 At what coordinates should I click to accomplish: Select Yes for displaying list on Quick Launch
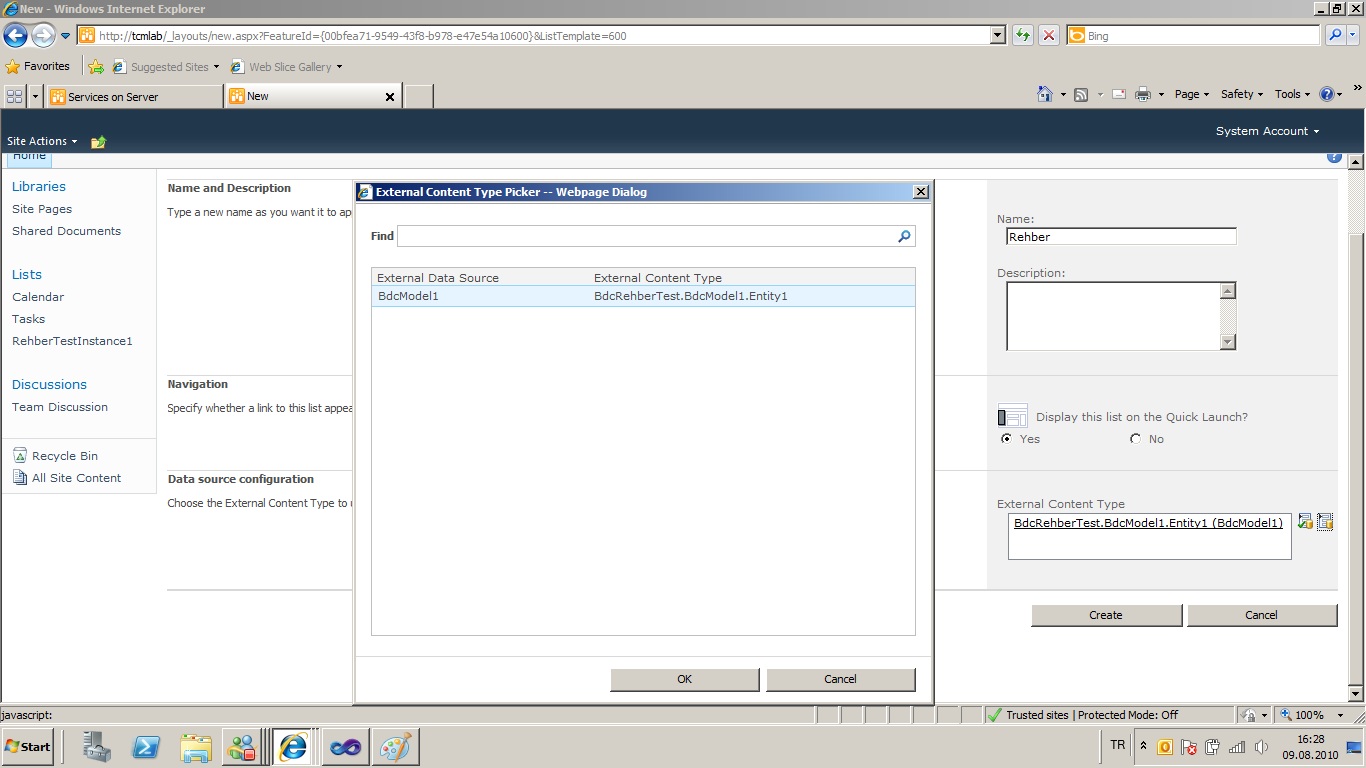click(x=1007, y=438)
